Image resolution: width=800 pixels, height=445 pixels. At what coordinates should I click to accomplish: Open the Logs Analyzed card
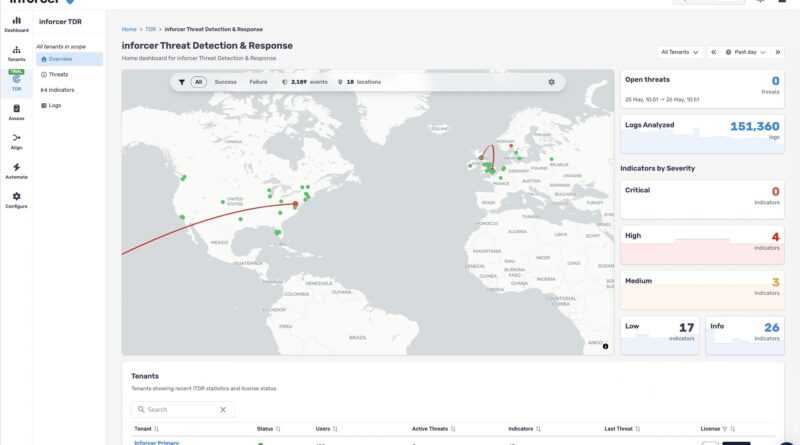point(702,134)
